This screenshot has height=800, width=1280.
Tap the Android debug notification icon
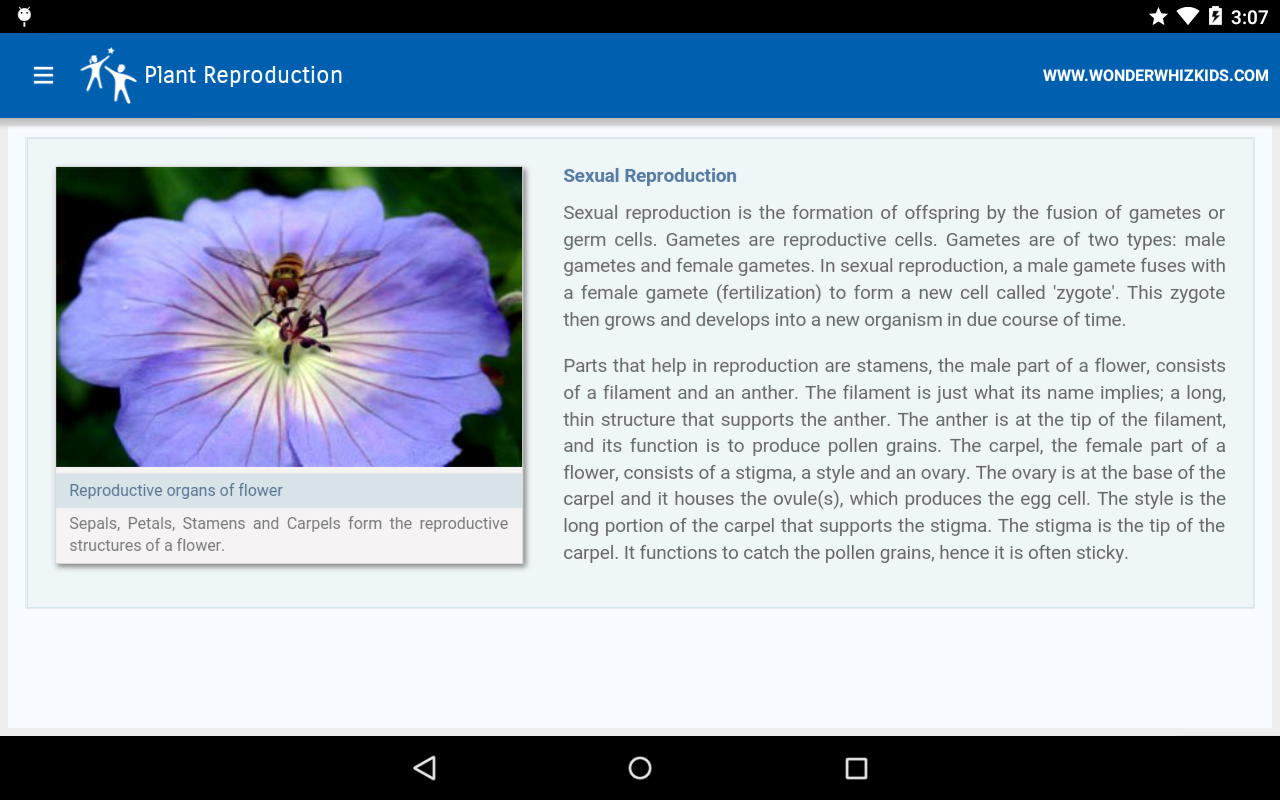[x=25, y=16]
